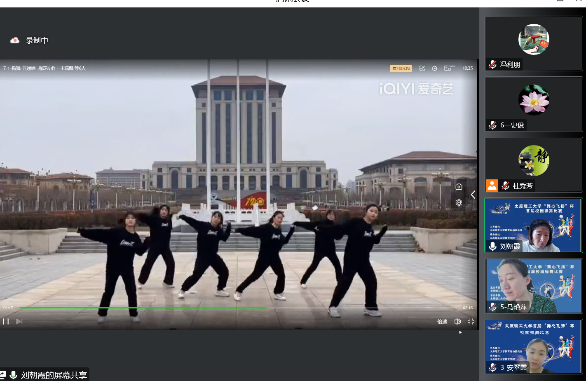586x381 pixels.
Task: Click the first white icon beside the VIP badge
Action: click(x=422, y=68)
